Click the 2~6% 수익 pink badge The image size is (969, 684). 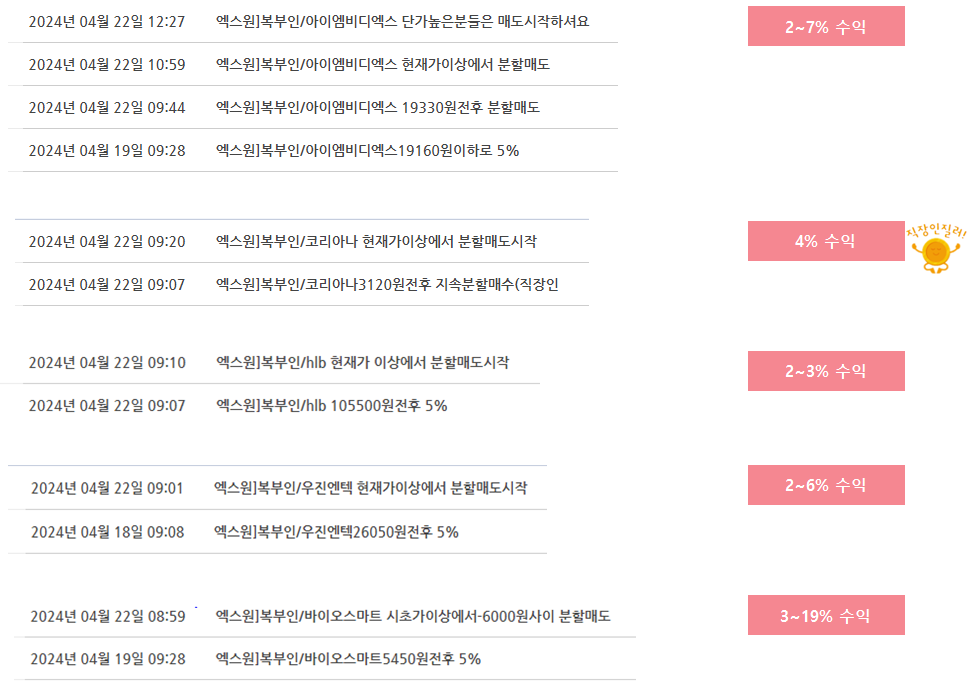[x=826, y=485]
